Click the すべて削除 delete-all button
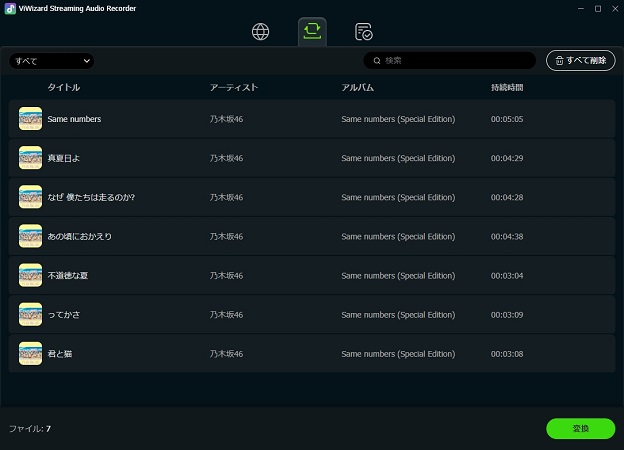 pos(581,60)
